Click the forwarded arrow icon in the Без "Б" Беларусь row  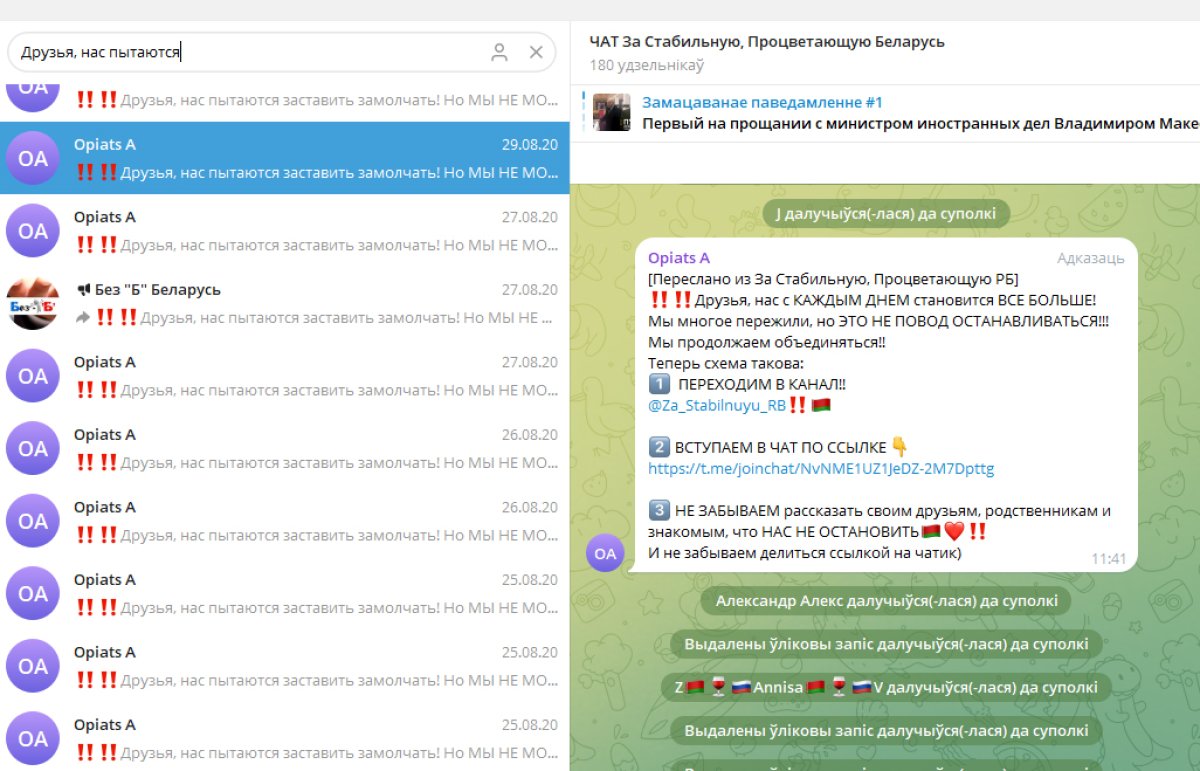point(83,318)
